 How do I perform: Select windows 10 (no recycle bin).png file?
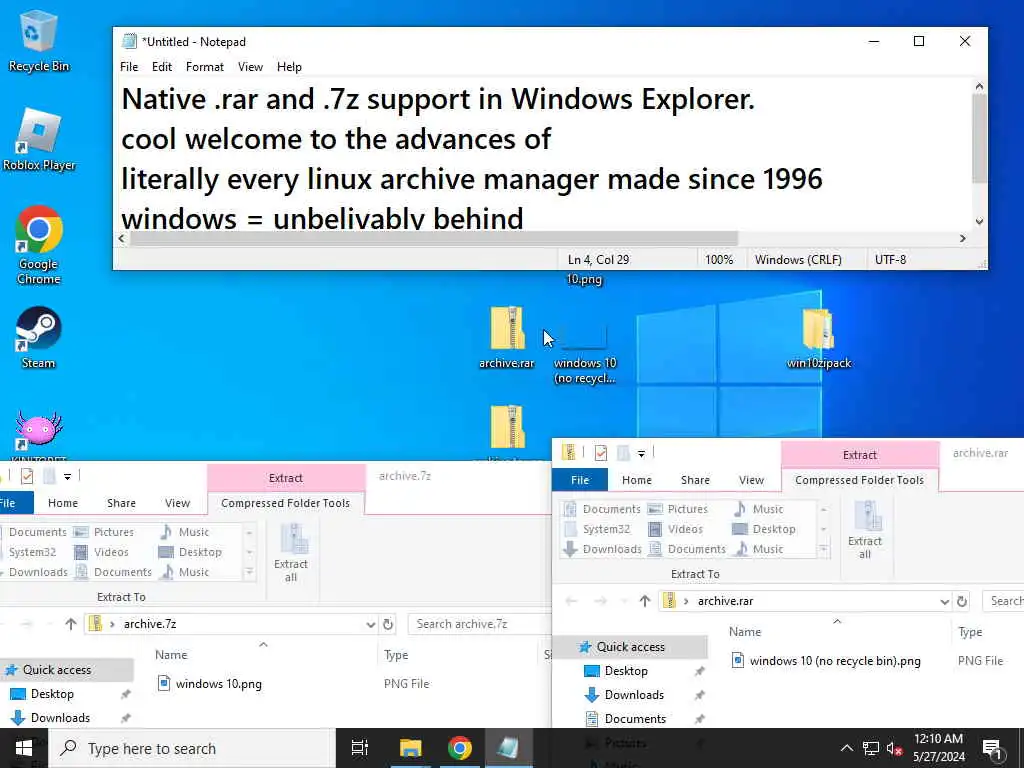pos(835,661)
